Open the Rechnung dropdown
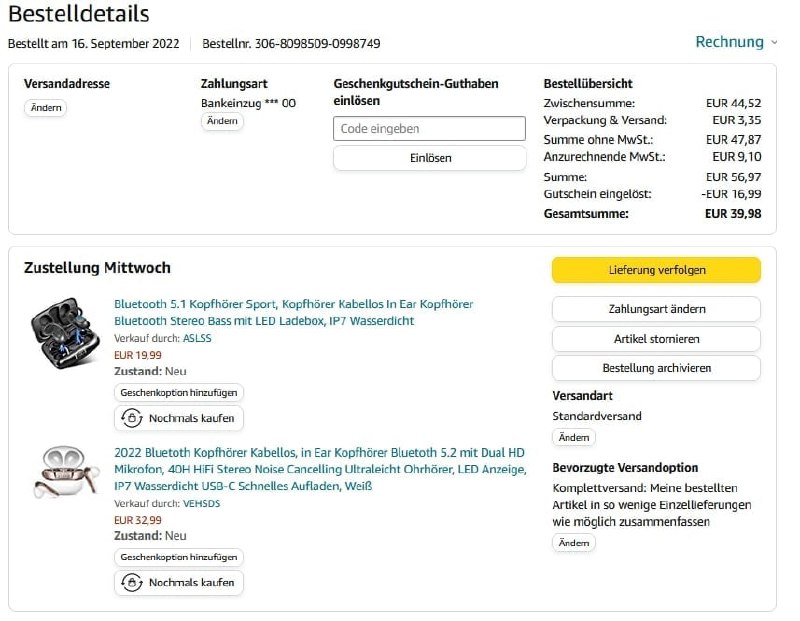Screen dimensions: 800x621 [x=736, y=42]
